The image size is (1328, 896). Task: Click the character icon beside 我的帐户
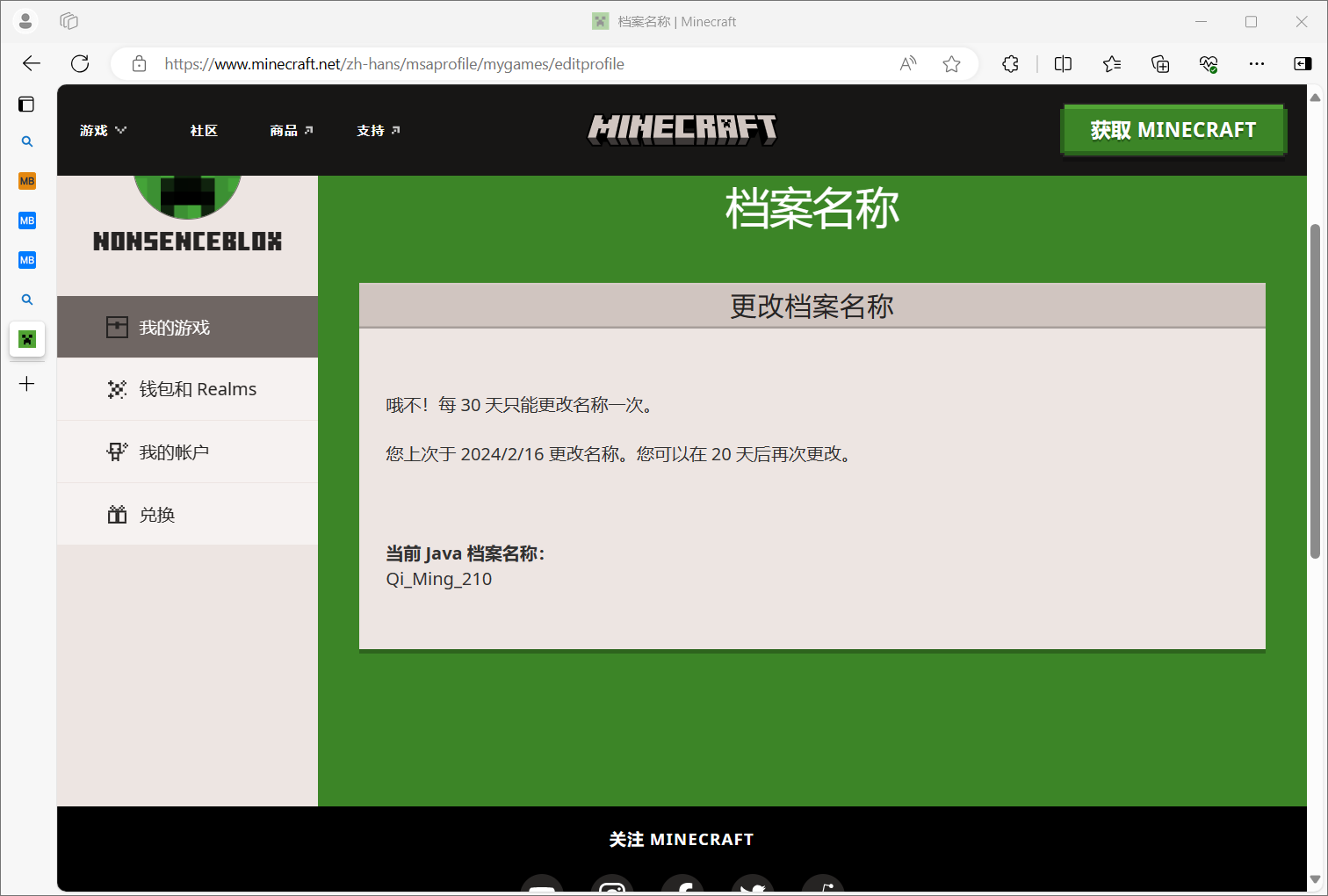[117, 452]
